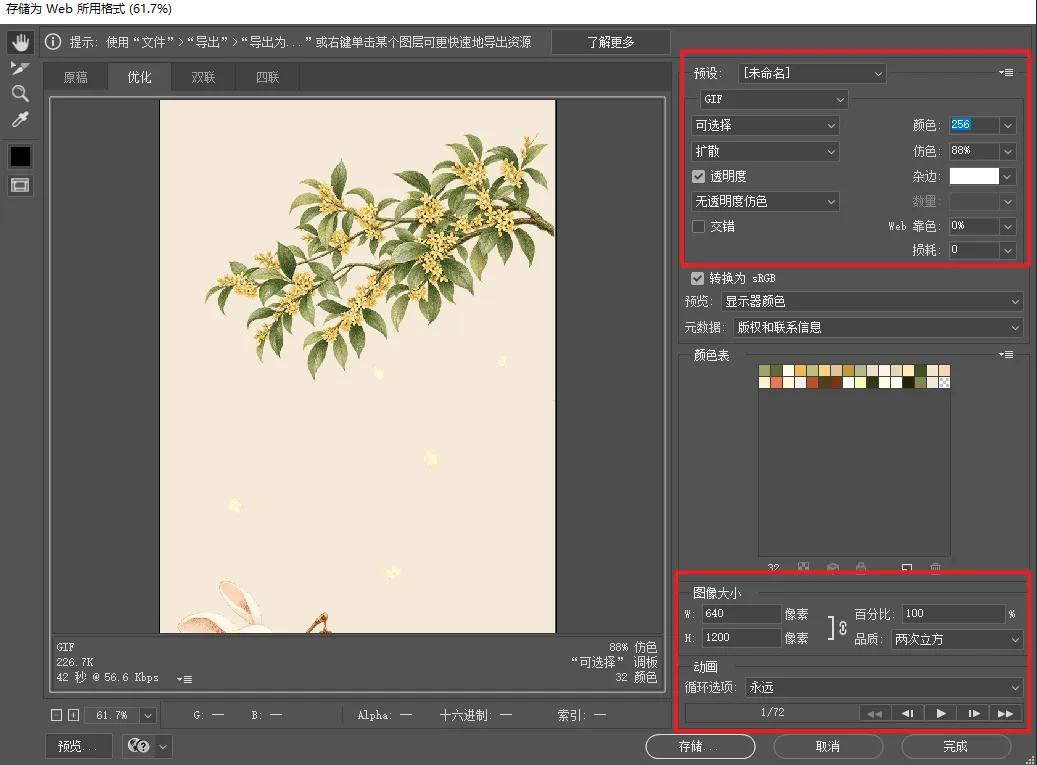This screenshot has height=765, width=1037.
Task: Go to next animation frame
Action: coord(974,713)
